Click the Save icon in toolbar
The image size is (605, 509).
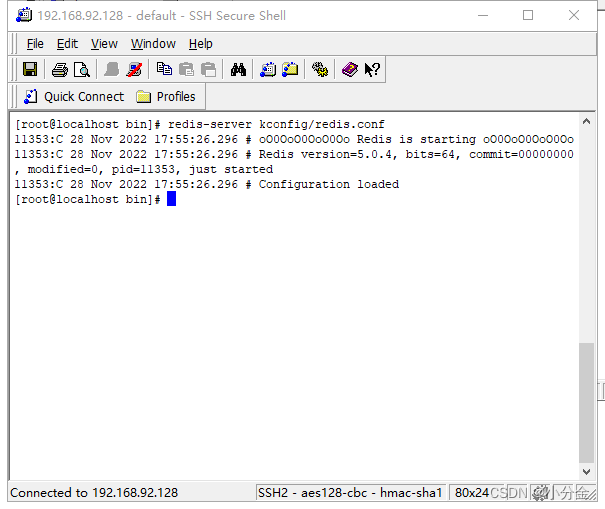click(x=30, y=70)
